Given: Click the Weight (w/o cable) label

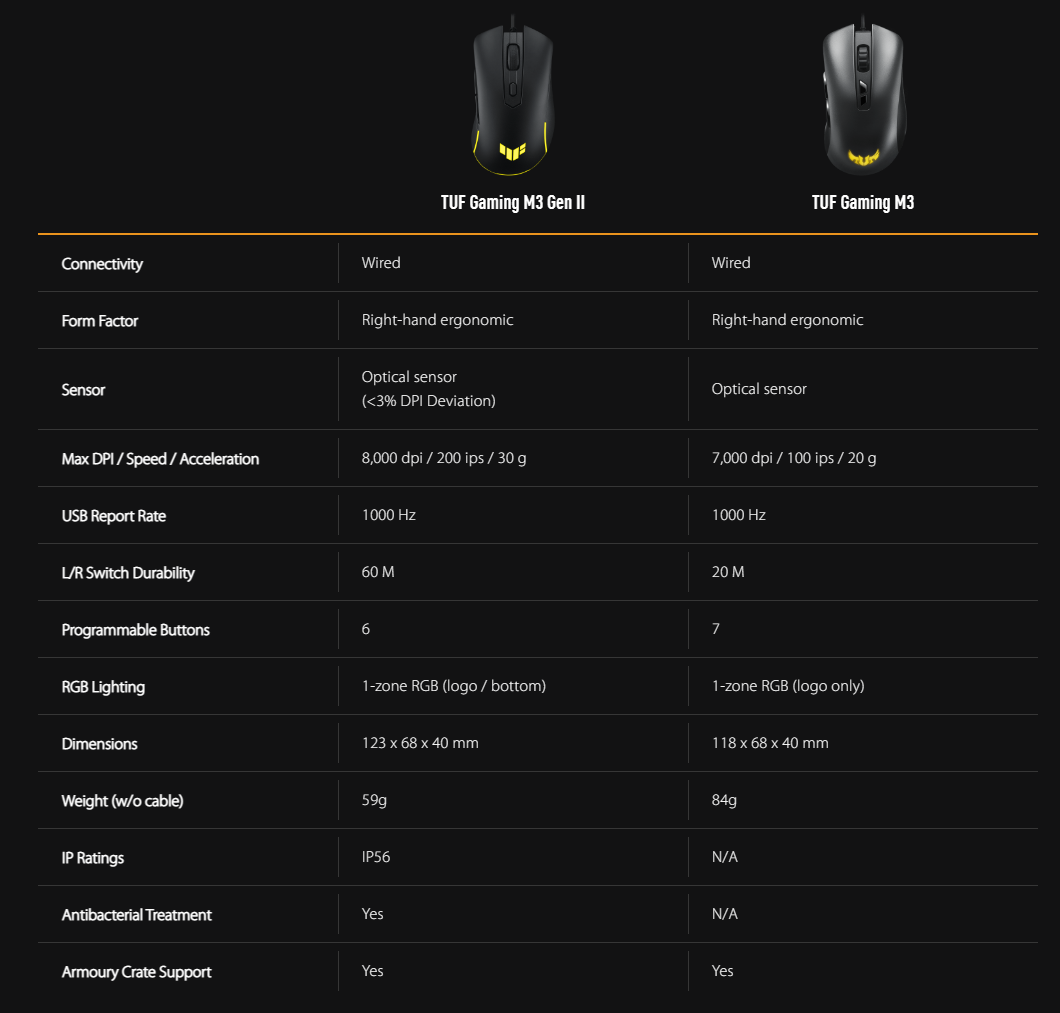Looking at the screenshot, I should pyautogui.click(x=123, y=801).
